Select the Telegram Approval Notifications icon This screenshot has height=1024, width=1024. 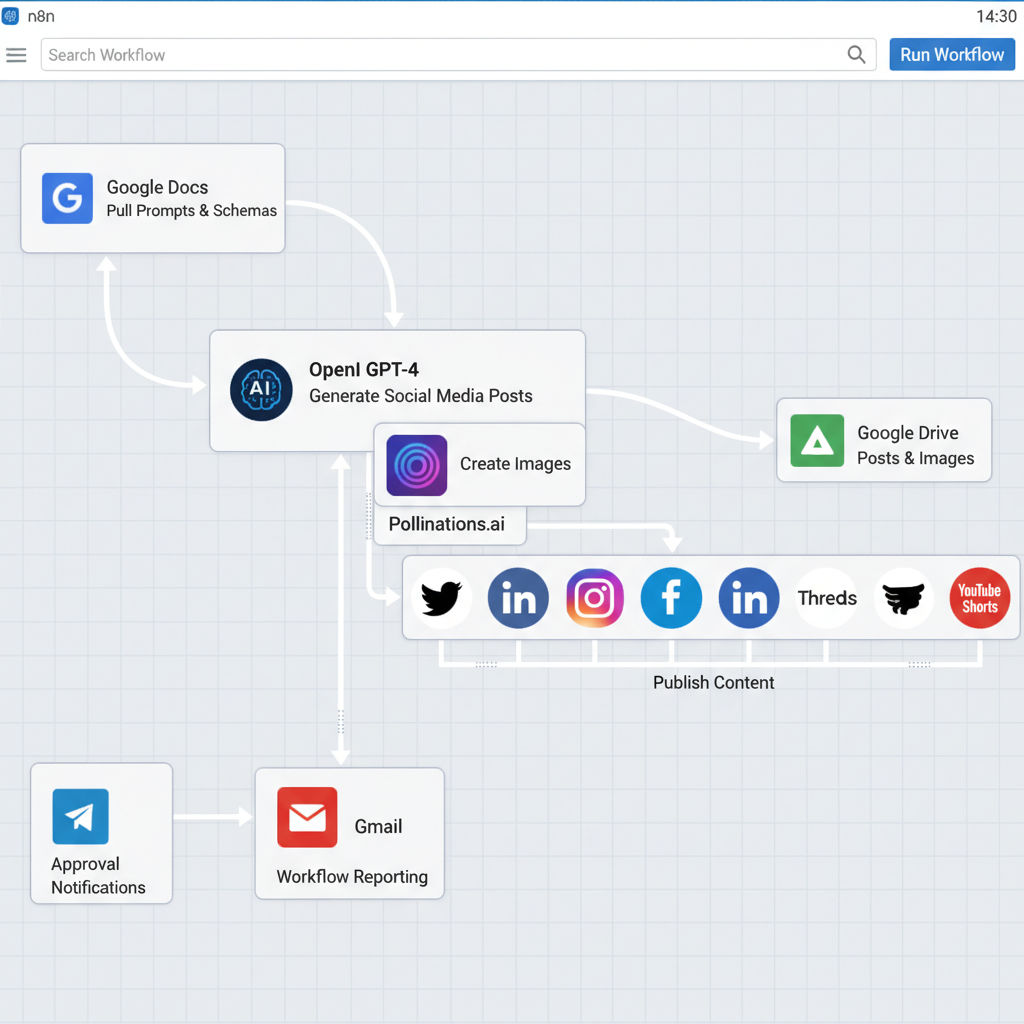click(80, 817)
